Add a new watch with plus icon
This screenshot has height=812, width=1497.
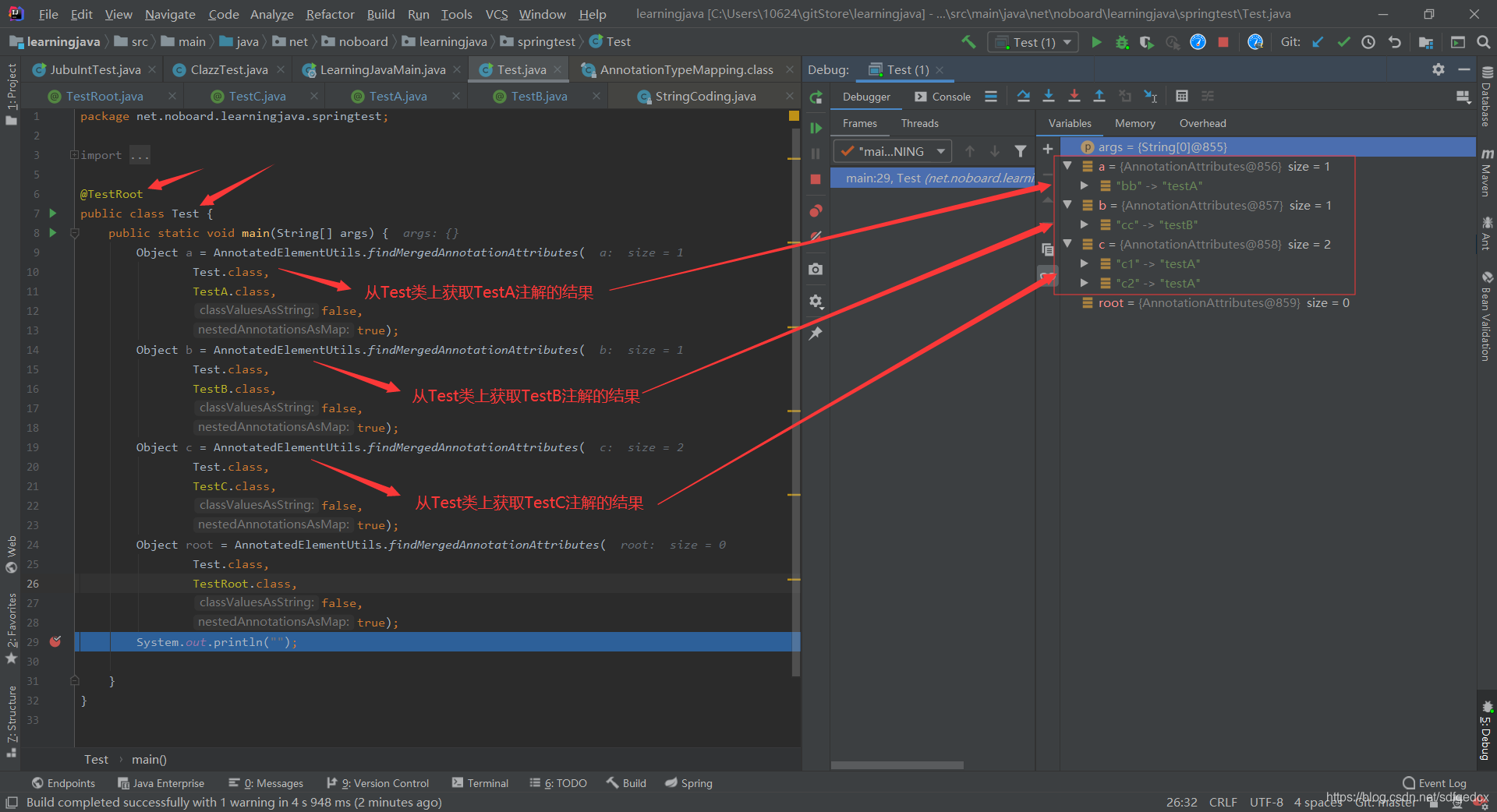click(x=1048, y=148)
